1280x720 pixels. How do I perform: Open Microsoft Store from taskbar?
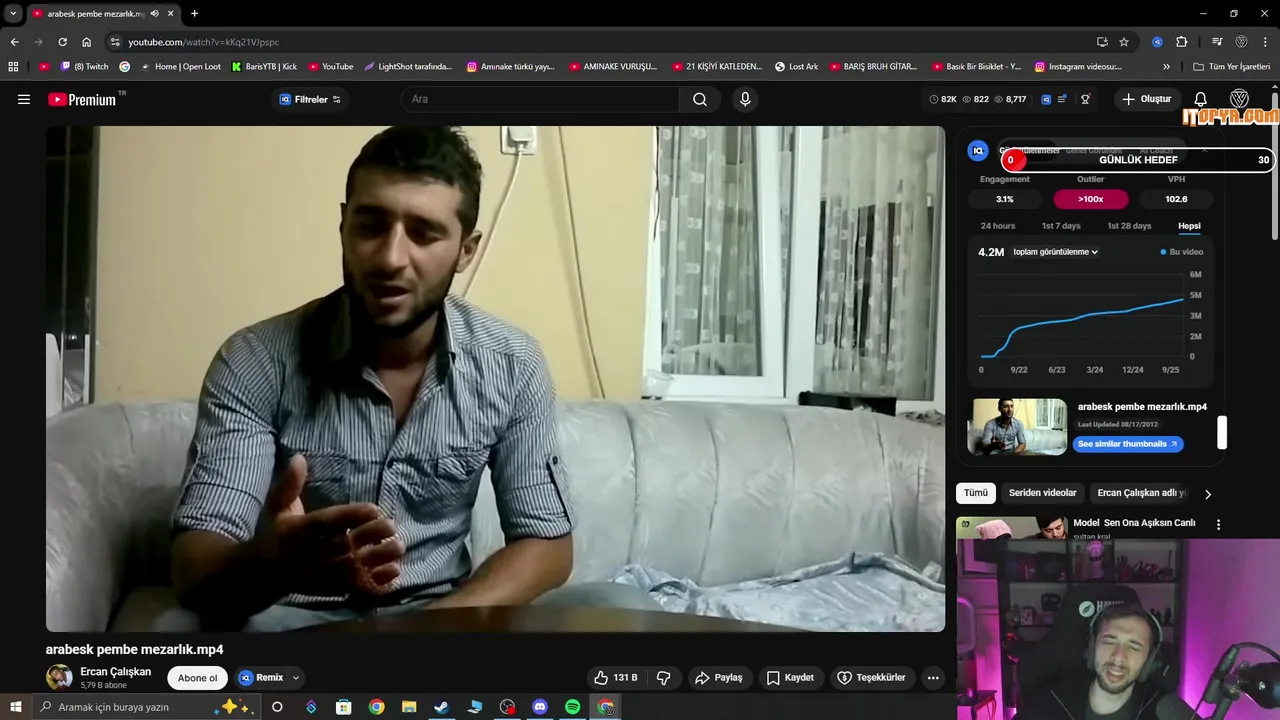(x=343, y=707)
